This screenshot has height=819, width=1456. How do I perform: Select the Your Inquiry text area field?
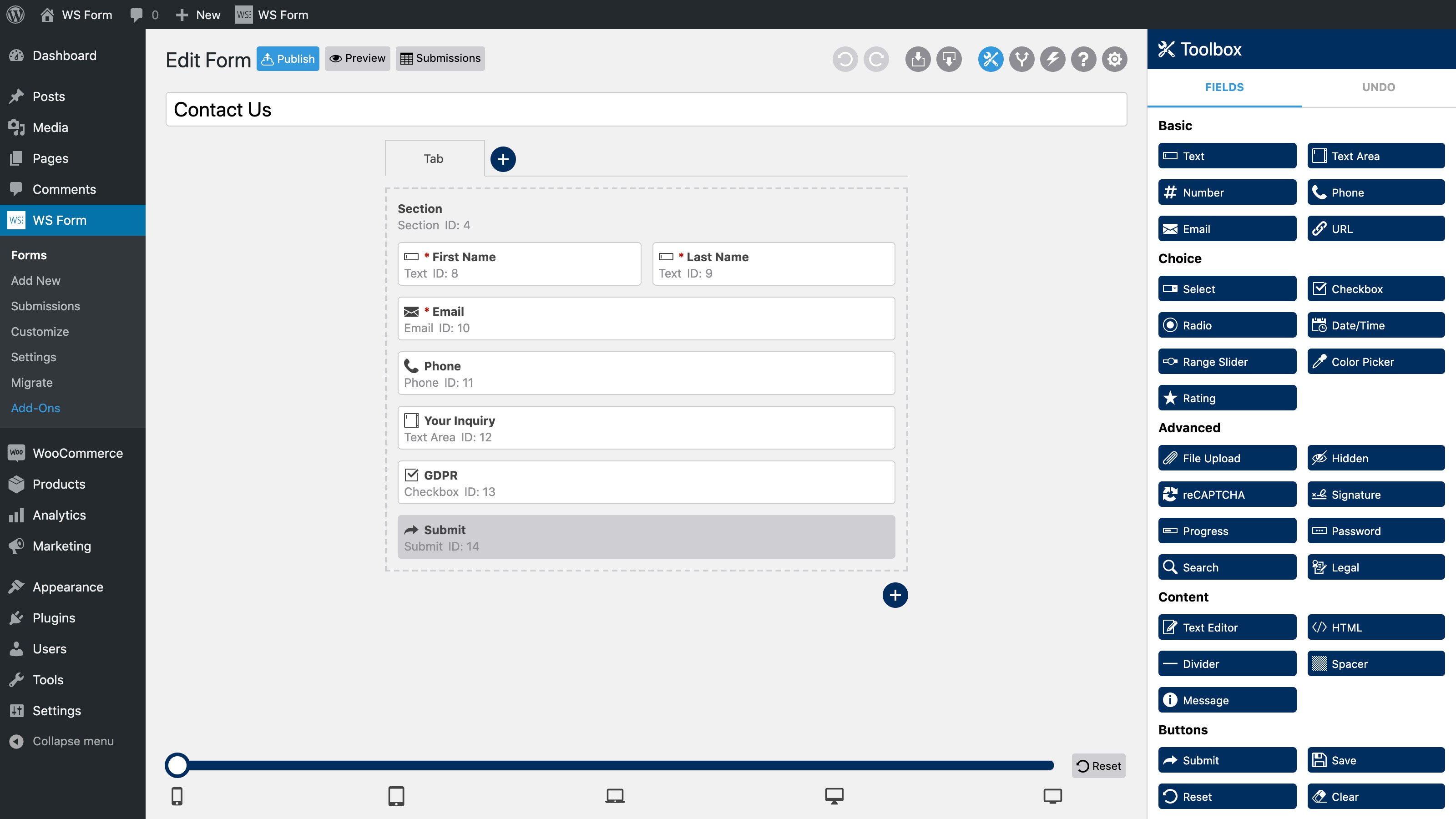click(646, 428)
